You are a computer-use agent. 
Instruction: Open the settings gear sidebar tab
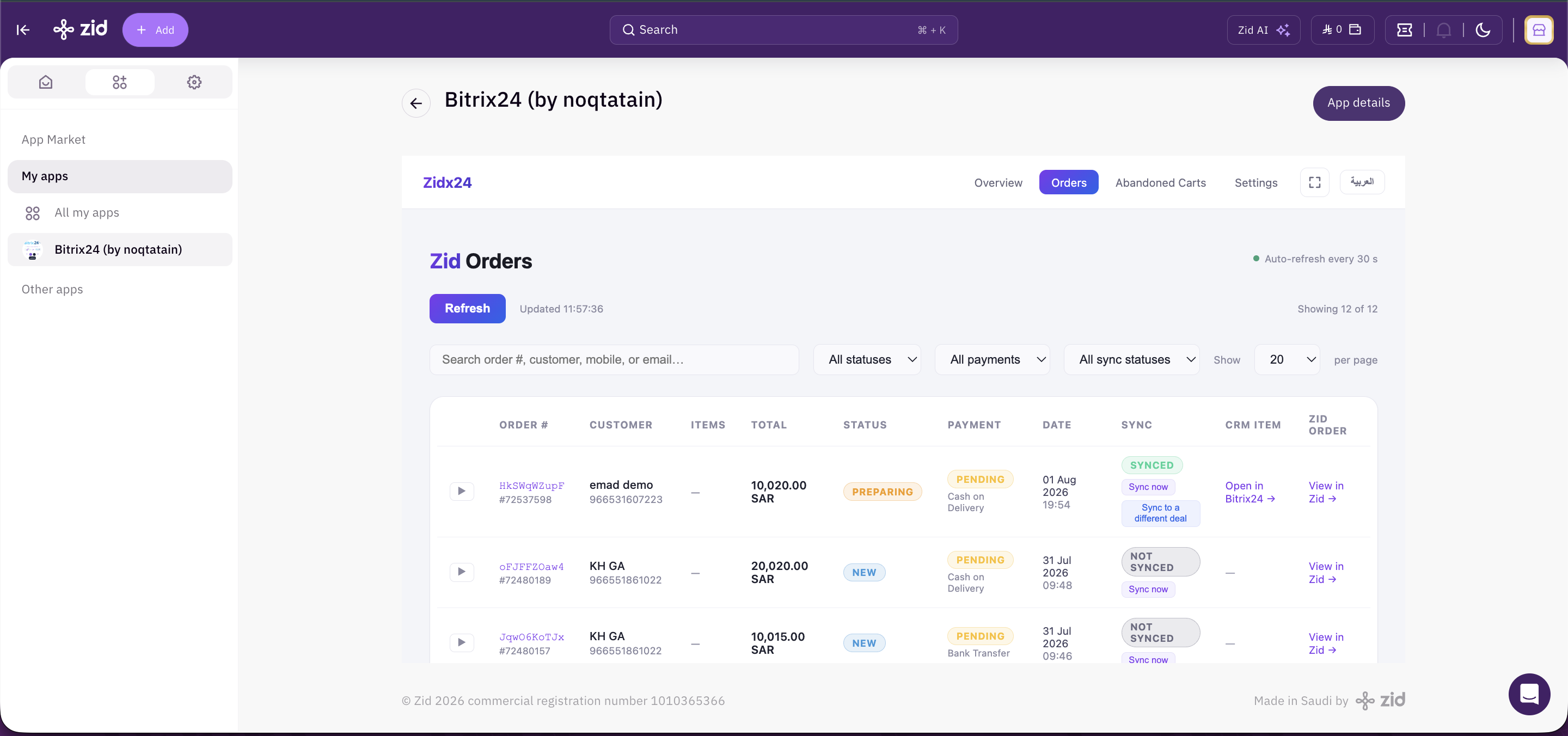coord(194,82)
